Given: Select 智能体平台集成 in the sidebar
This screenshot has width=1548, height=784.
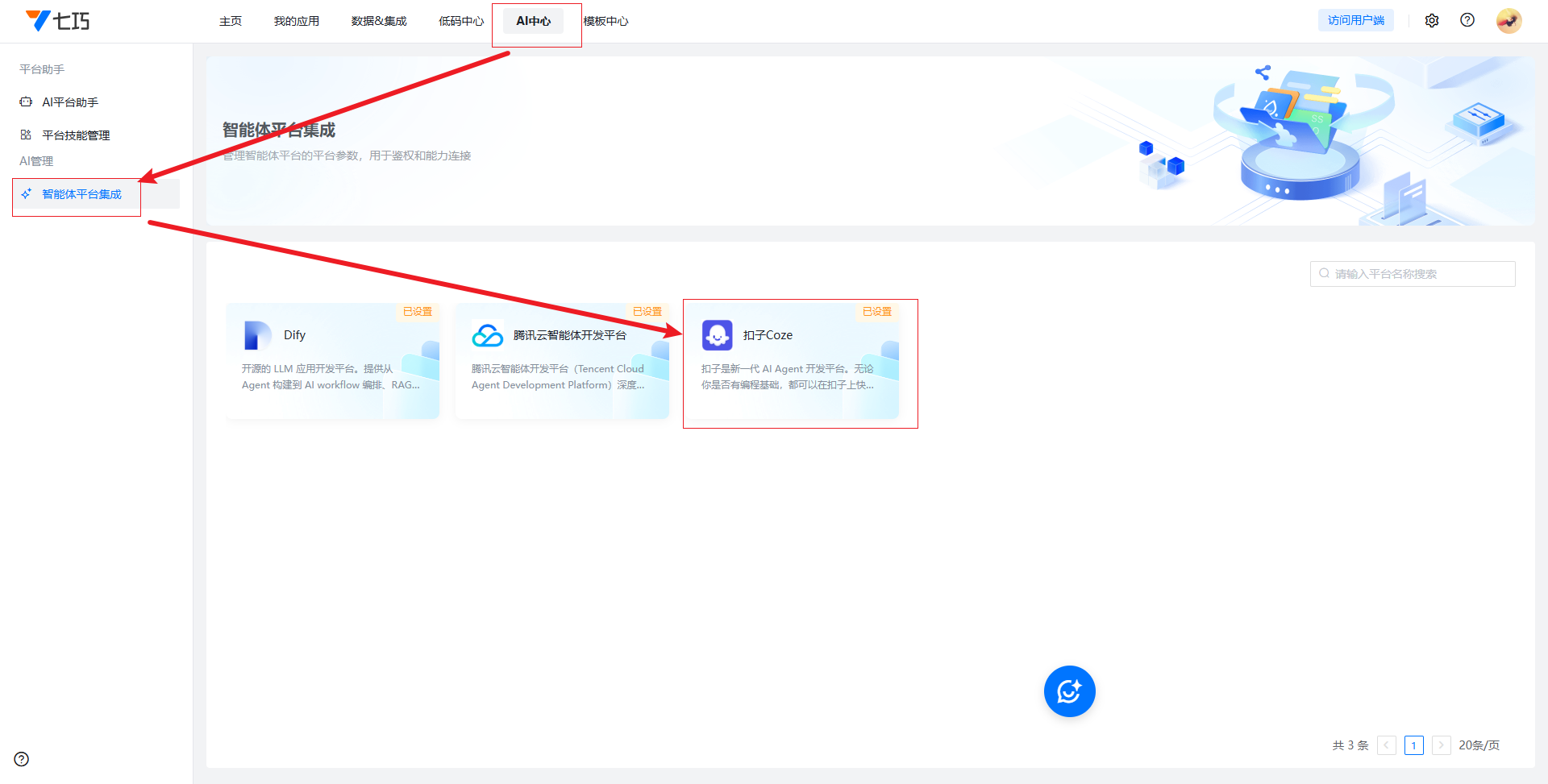Looking at the screenshot, I should [81, 194].
